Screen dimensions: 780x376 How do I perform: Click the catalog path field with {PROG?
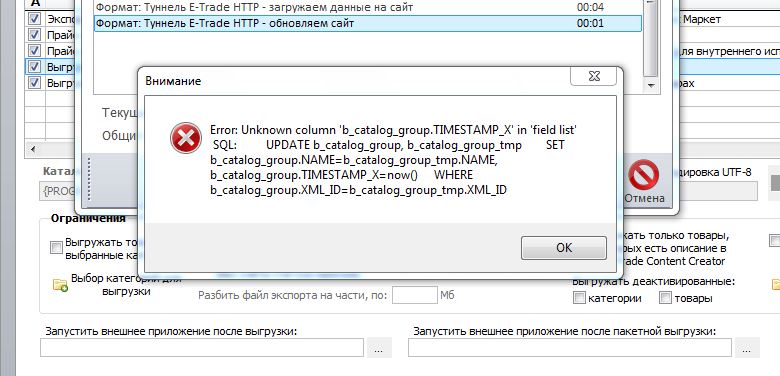57,191
